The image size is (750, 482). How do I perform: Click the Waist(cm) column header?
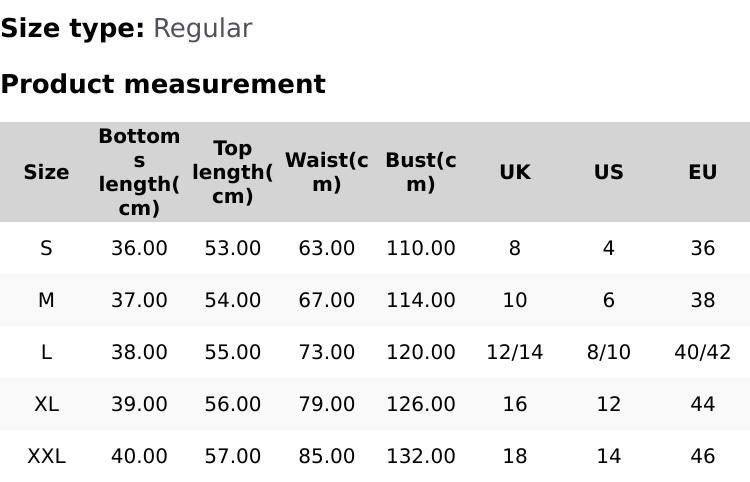click(x=326, y=172)
